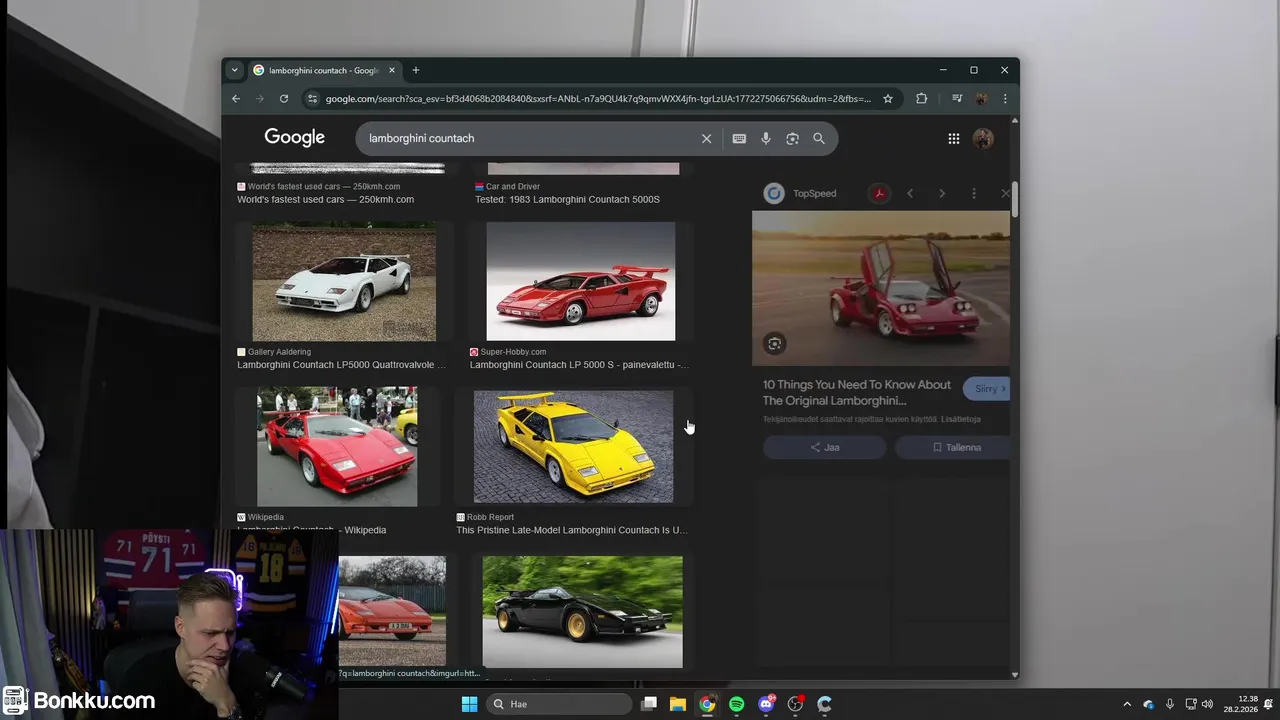The height and width of the screenshot is (720, 1280).
Task: Search by image with Google Lens icon
Action: tap(792, 139)
